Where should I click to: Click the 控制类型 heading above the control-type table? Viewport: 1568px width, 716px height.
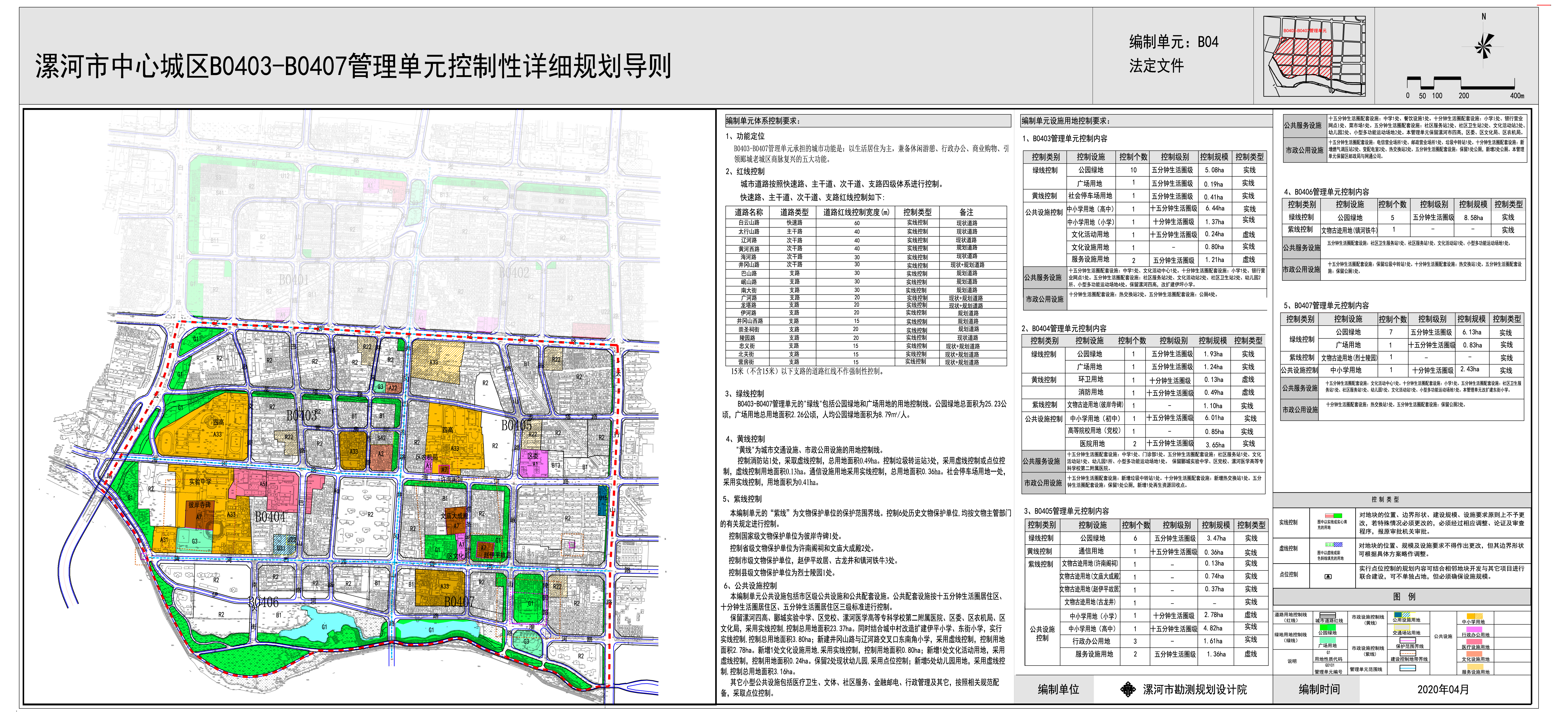pos(1385,499)
